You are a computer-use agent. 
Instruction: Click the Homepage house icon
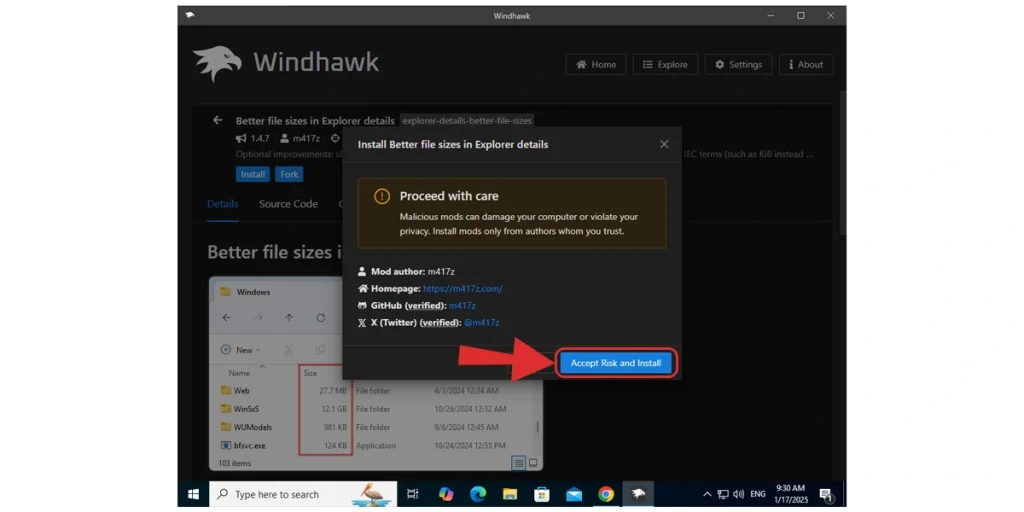[x=362, y=288]
